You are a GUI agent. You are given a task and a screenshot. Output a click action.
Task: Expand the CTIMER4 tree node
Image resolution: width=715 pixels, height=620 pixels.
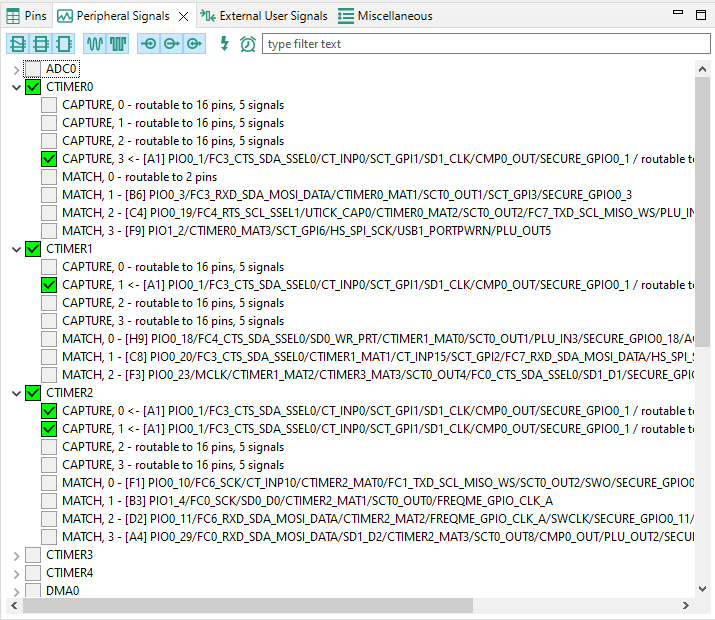16,574
